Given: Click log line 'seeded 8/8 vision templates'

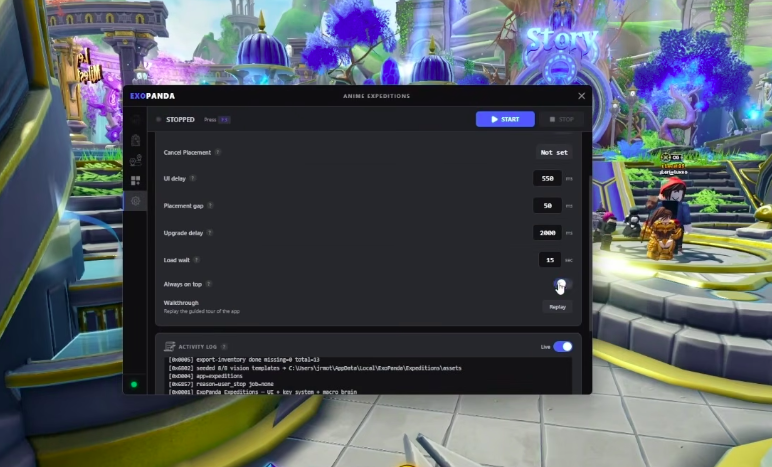Looking at the screenshot, I should pos(315,368).
